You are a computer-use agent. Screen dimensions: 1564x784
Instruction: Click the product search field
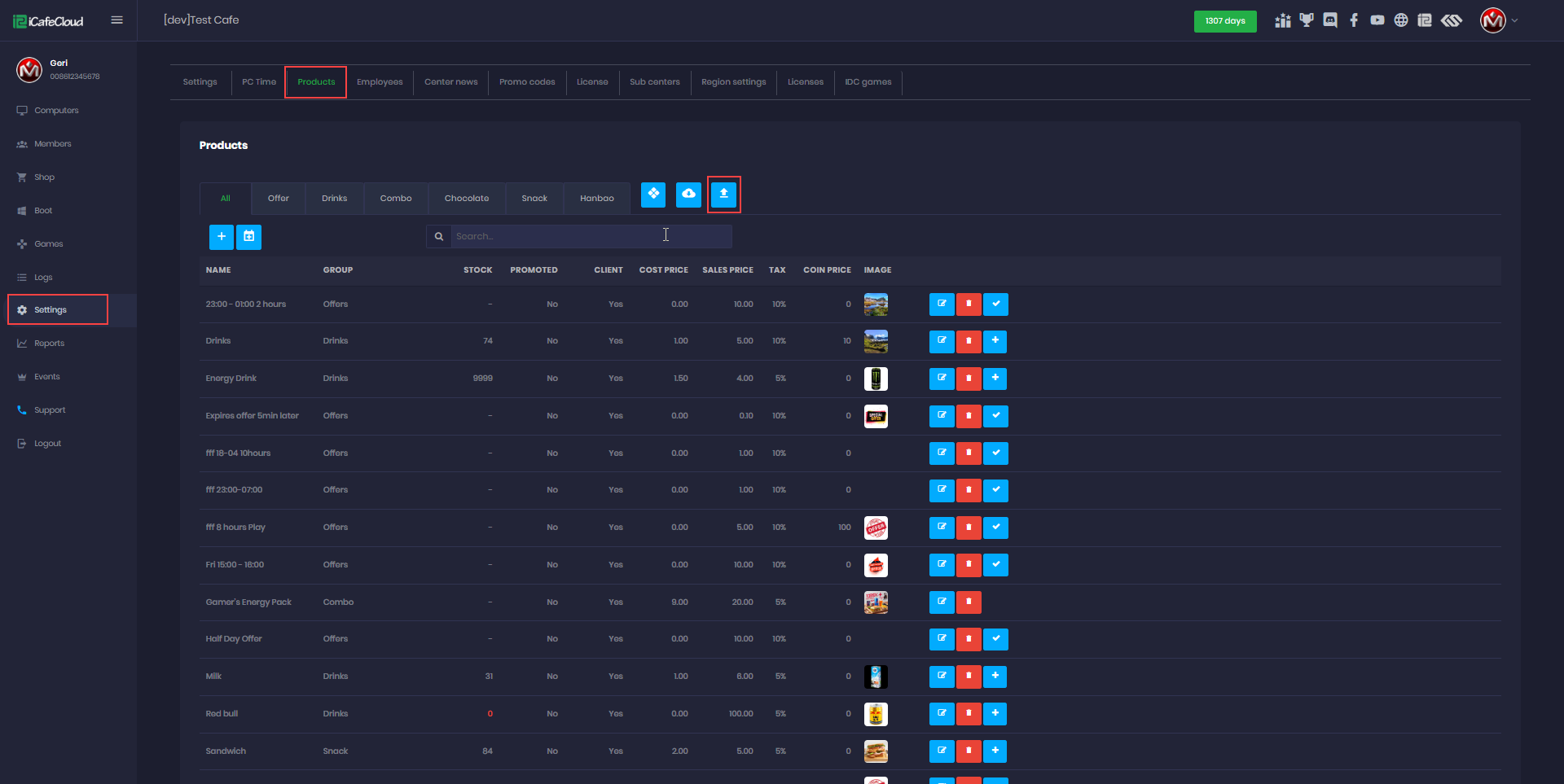pyautogui.click(x=591, y=237)
